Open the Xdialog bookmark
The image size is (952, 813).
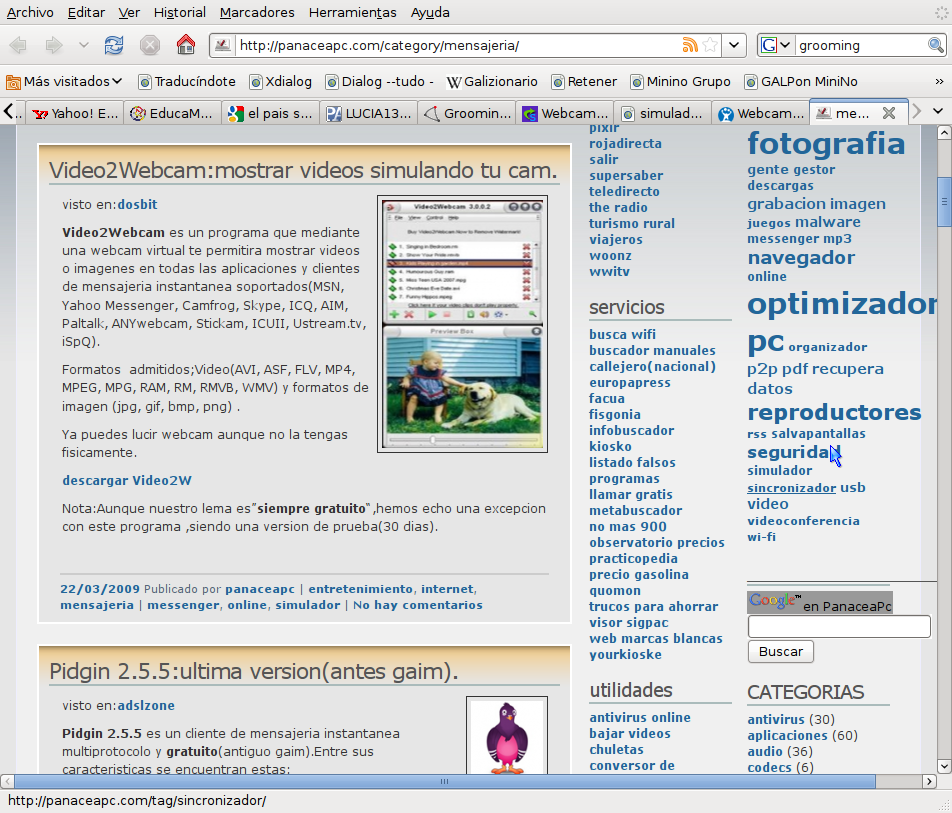(280, 81)
